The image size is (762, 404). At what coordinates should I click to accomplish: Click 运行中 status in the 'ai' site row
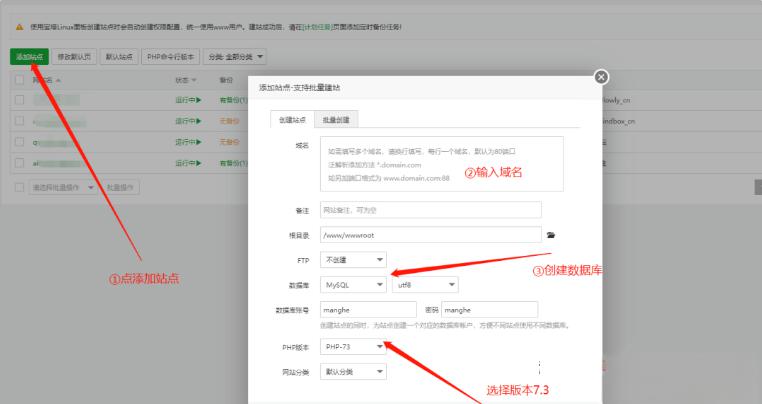coord(188,163)
